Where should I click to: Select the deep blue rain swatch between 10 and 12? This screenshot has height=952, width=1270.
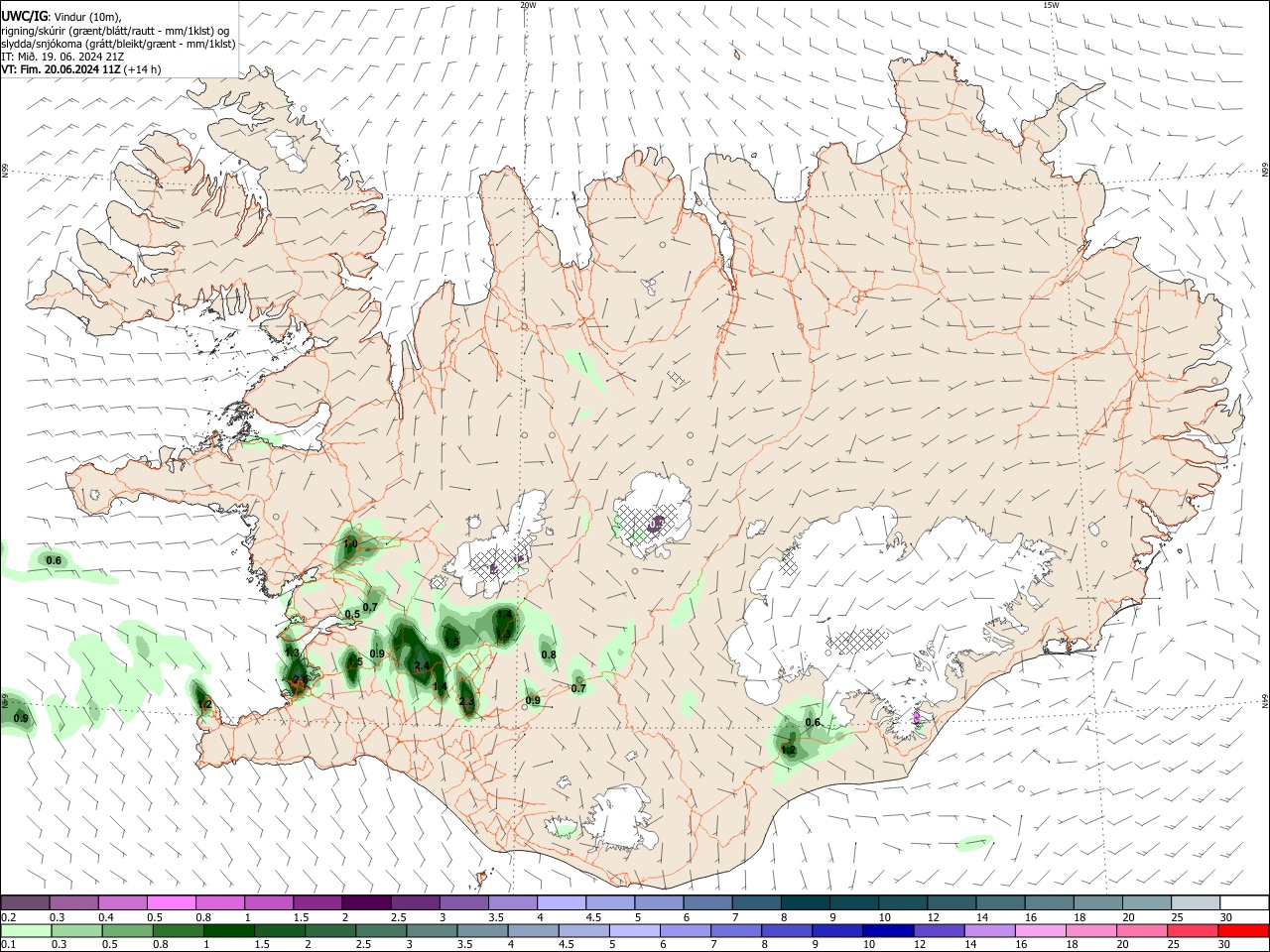click(x=889, y=930)
